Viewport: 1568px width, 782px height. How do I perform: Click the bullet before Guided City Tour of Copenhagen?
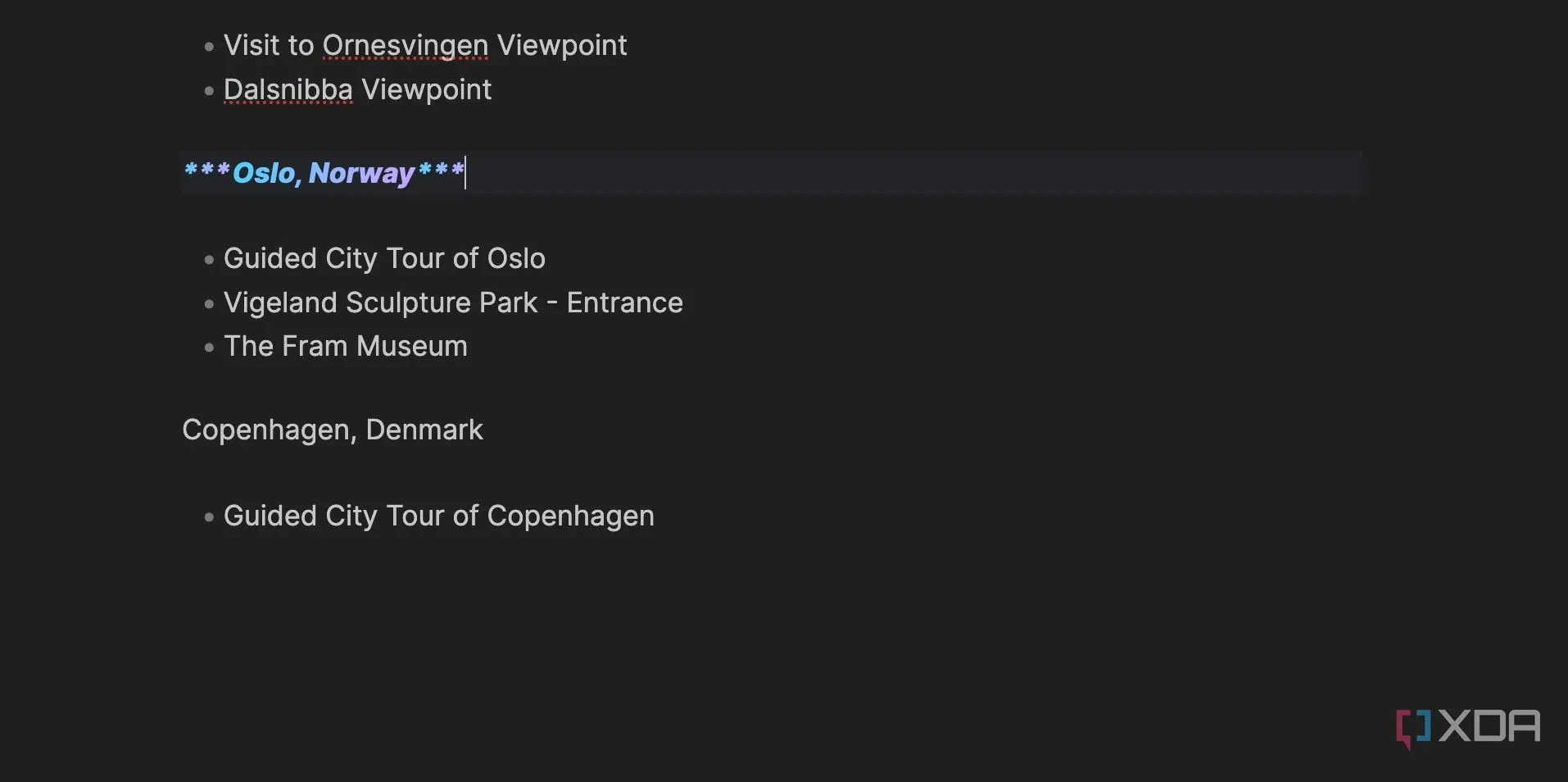point(209,517)
